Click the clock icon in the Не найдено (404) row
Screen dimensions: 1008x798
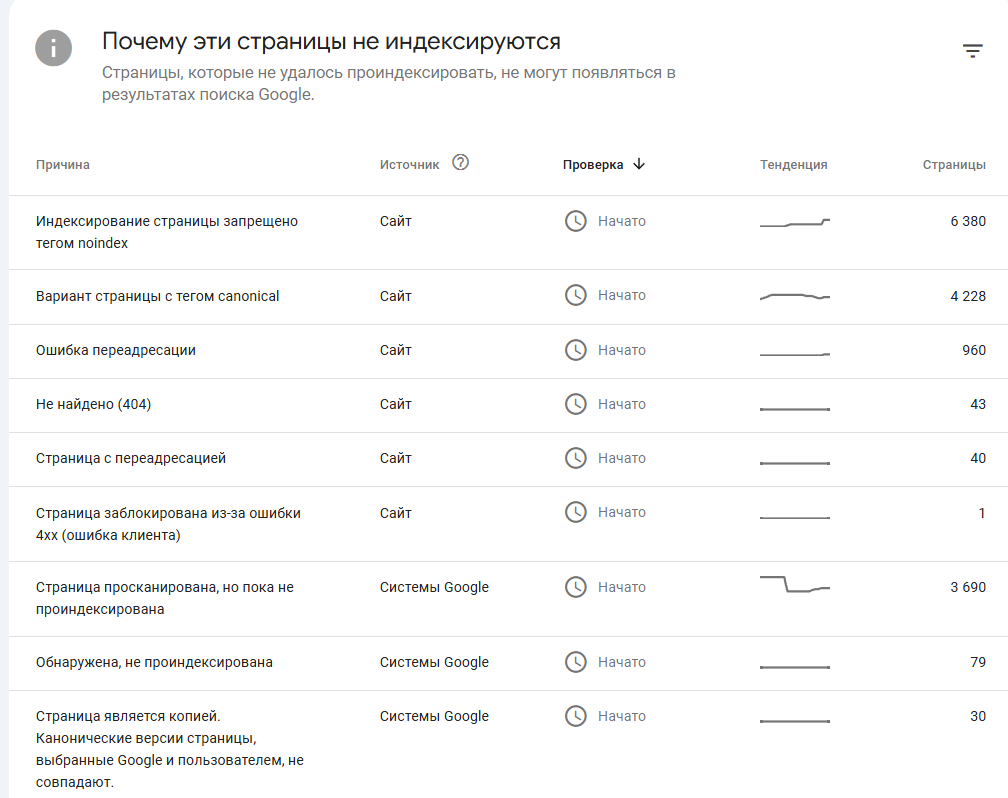coord(575,404)
